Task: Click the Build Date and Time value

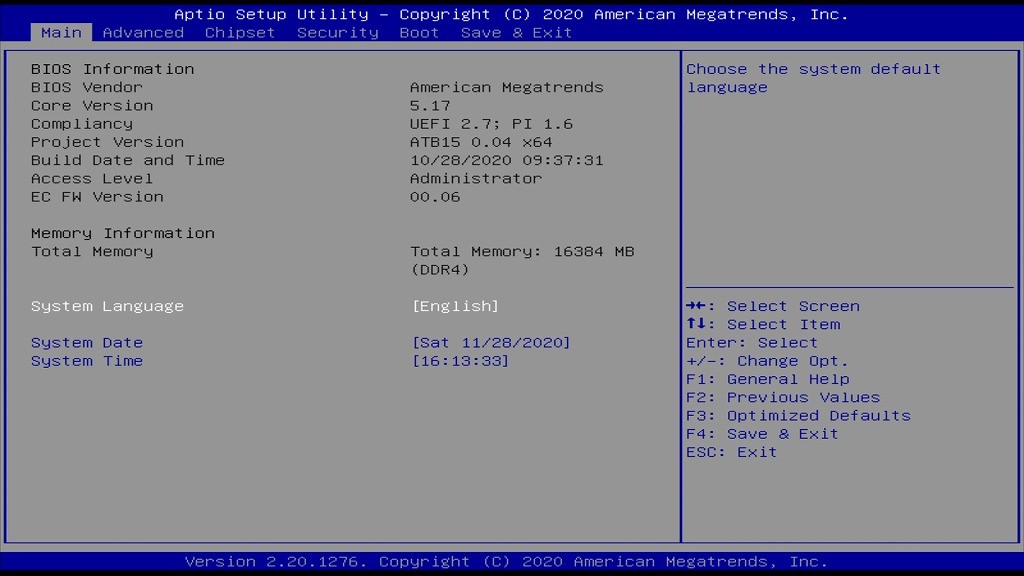Action: pos(507,160)
